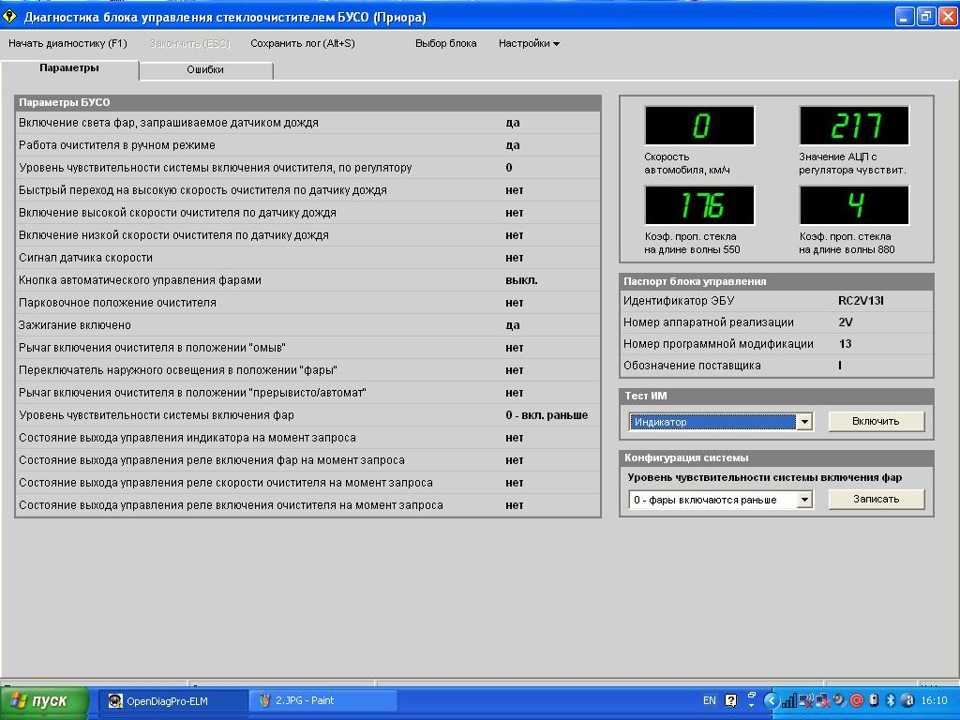Click the wavelength 880 display showing 4

(x=855, y=205)
